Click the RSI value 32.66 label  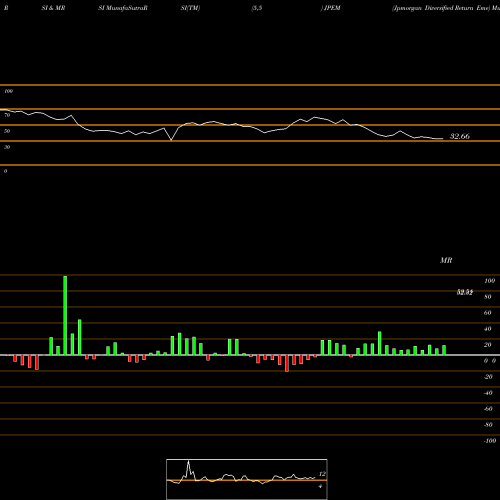pyautogui.click(x=460, y=136)
